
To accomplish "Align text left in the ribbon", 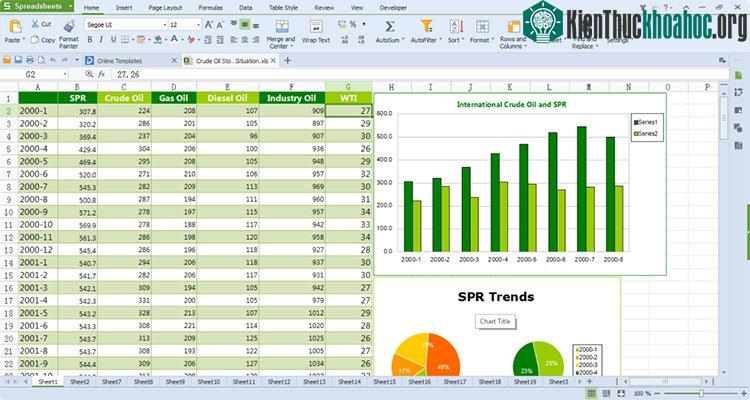I will (233, 40).
